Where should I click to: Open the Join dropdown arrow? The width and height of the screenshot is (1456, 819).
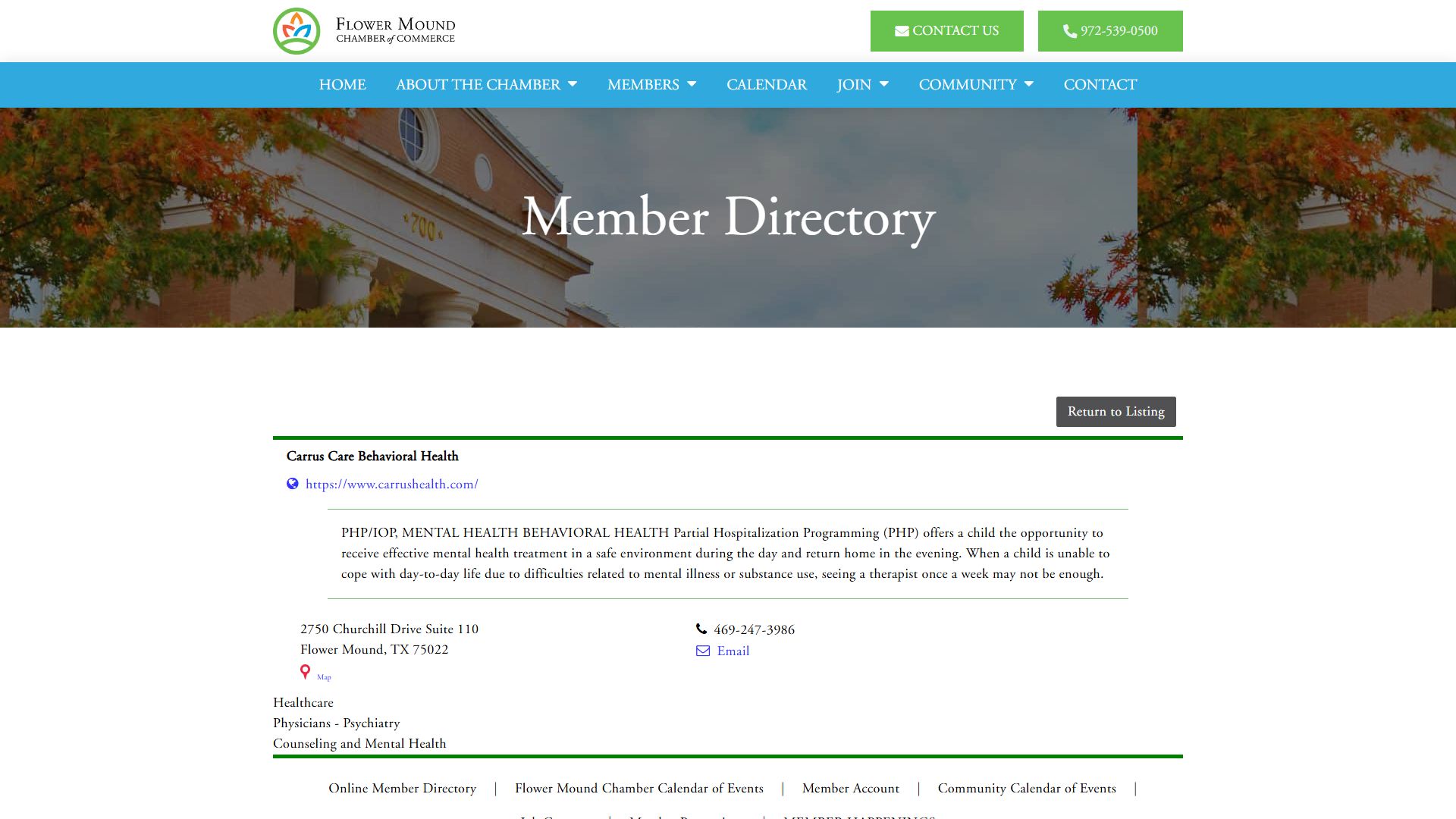(883, 84)
